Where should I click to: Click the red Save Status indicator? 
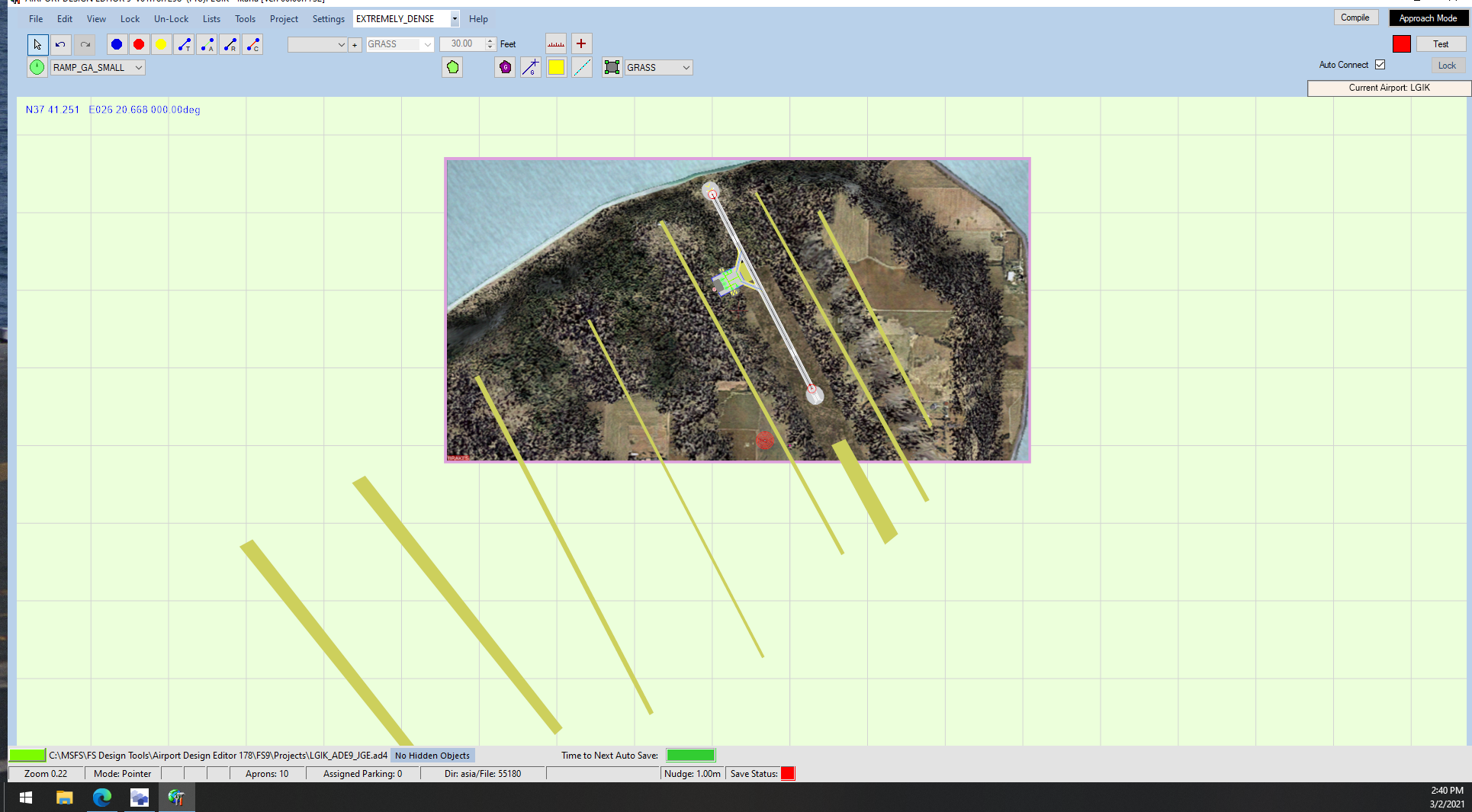788,774
